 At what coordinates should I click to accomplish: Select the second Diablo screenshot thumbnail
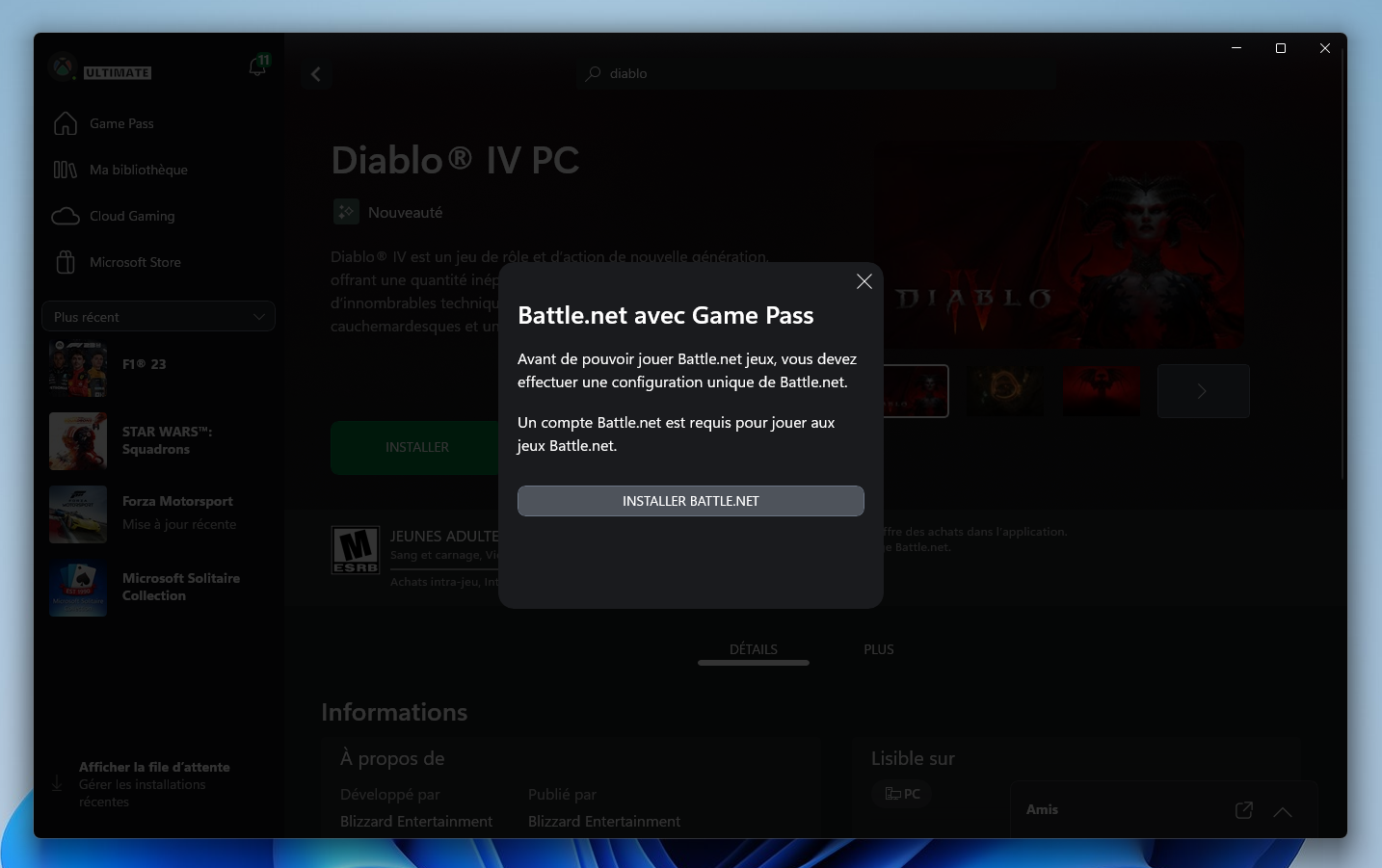pos(1004,391)
